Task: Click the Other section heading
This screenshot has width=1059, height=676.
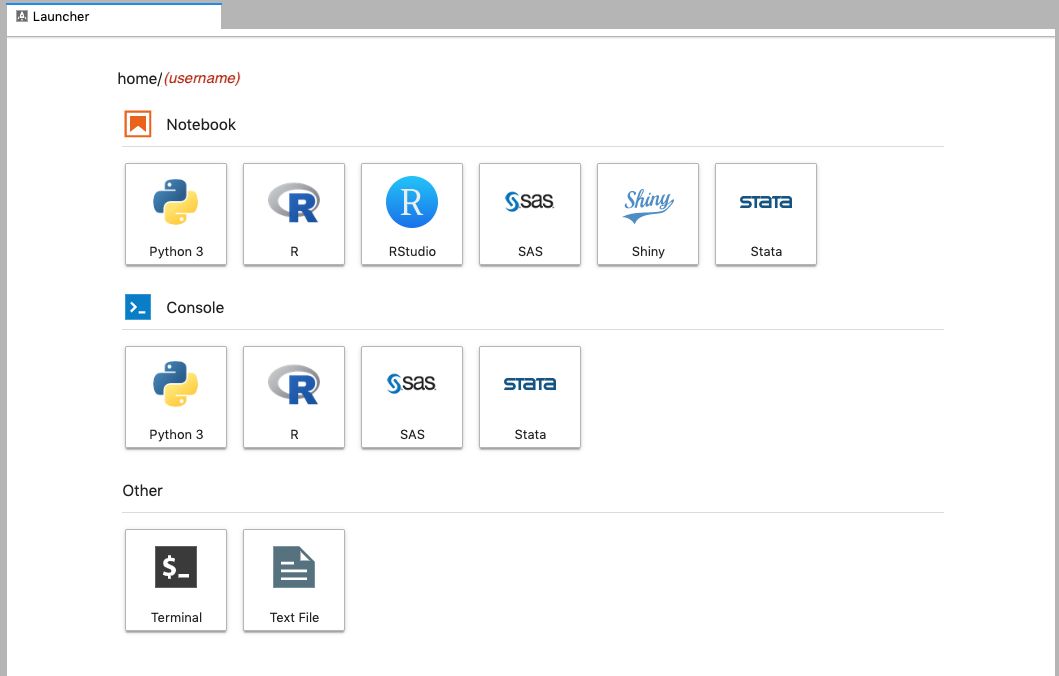Action: pyautogui.click(x=143, y=491)
